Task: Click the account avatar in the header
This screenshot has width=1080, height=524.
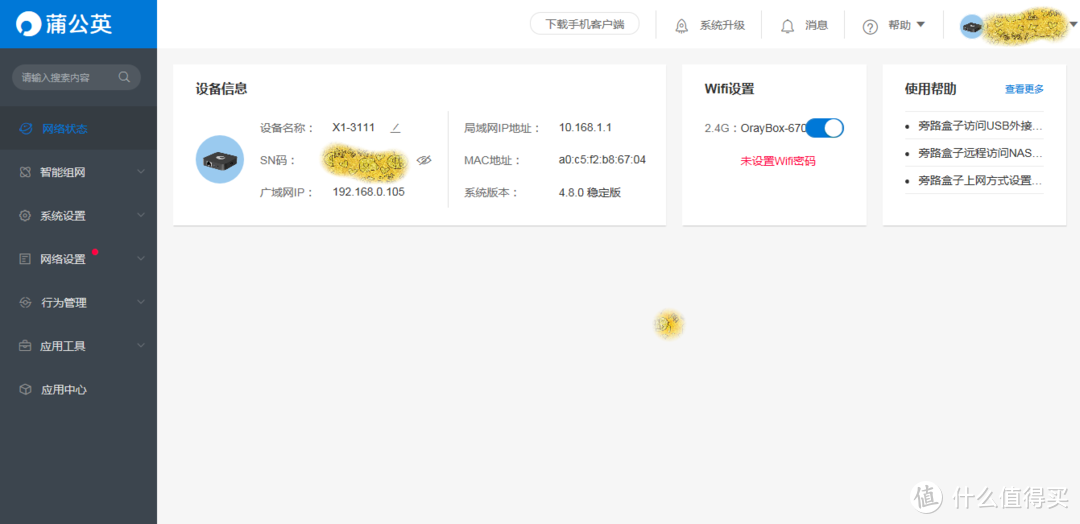Action: (x=972, y=26)
